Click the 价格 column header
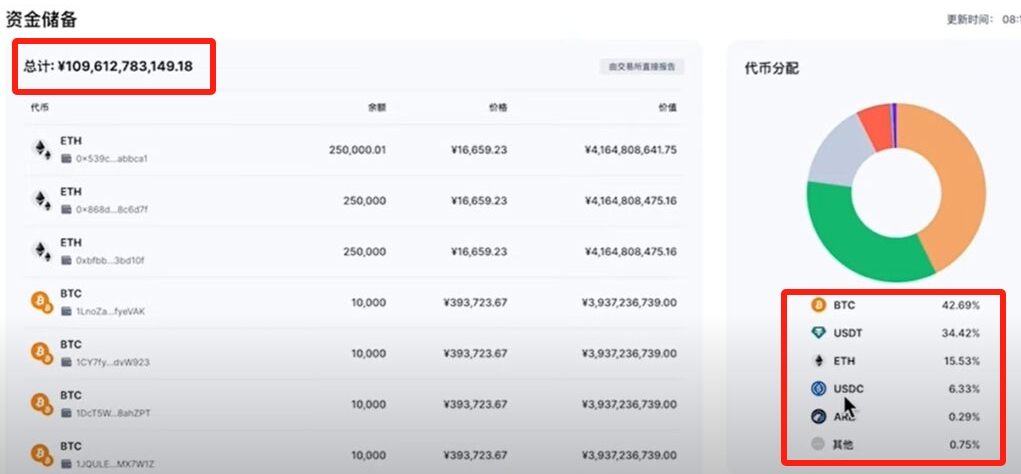 [x=497, y=107]
